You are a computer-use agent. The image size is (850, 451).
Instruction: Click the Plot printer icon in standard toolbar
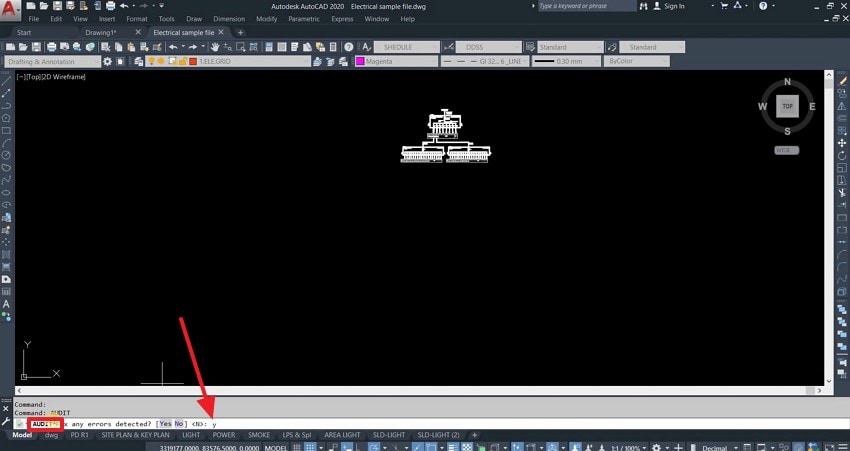pyautogui.click(x=51, y=47)
